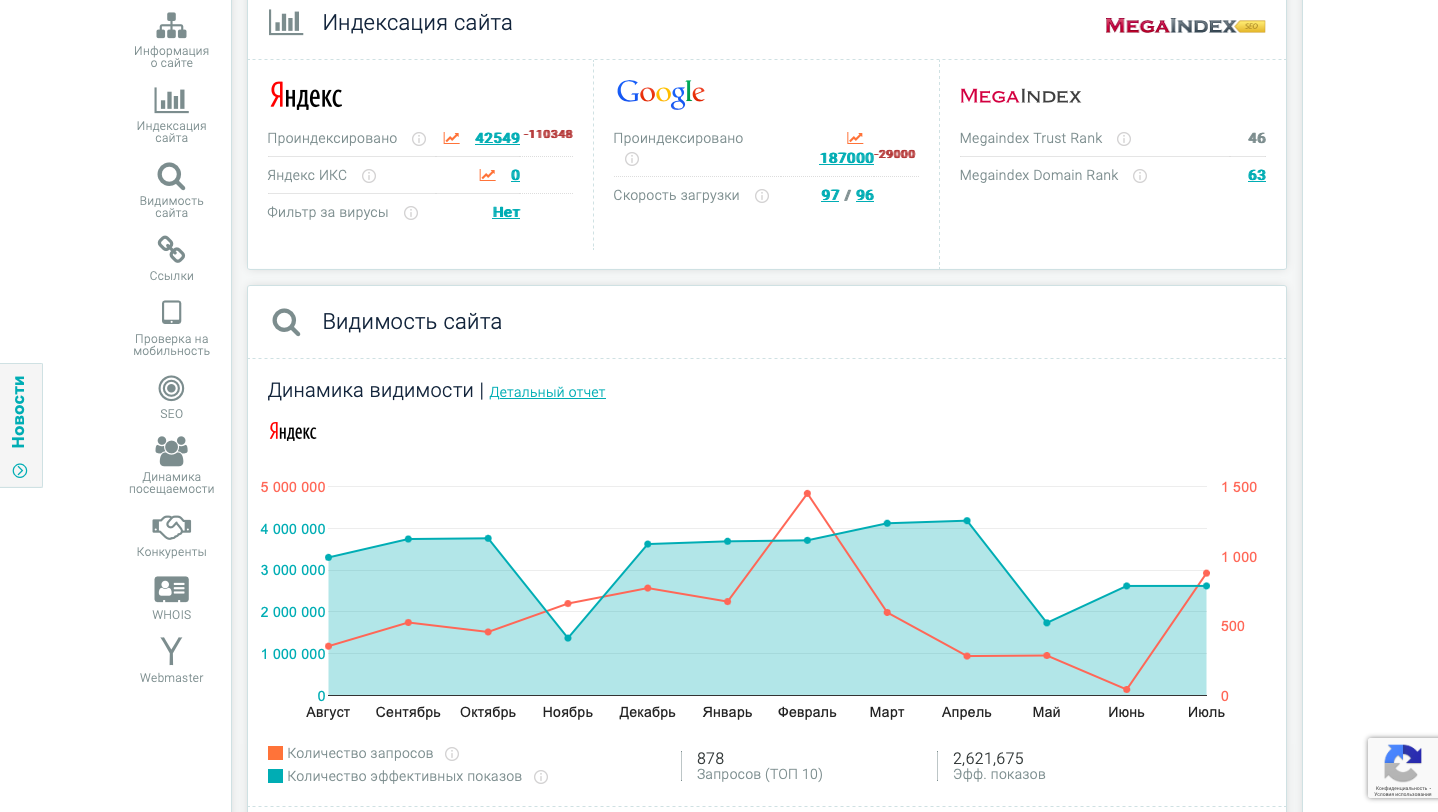Show info for Yandex Проиндексировано

(x=419, y=139)
